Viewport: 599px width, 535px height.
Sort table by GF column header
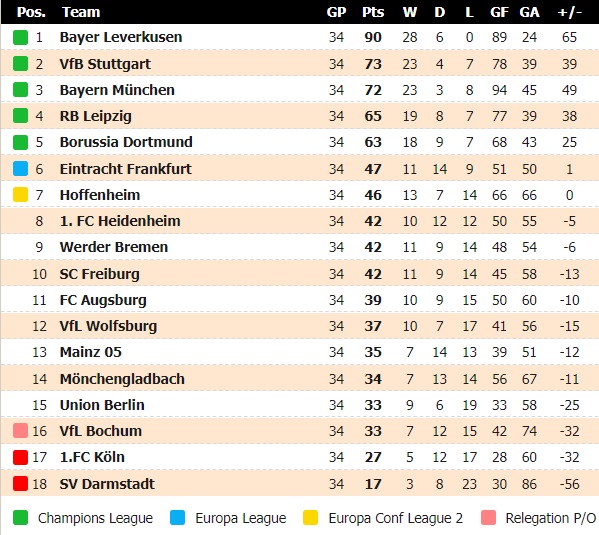click(x=499, y=12)
